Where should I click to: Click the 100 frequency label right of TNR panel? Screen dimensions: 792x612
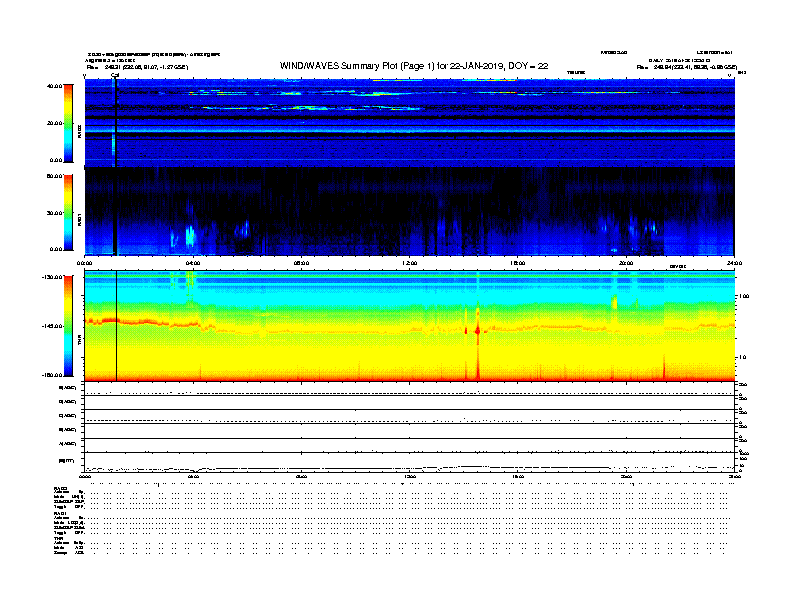pos(744,296)
